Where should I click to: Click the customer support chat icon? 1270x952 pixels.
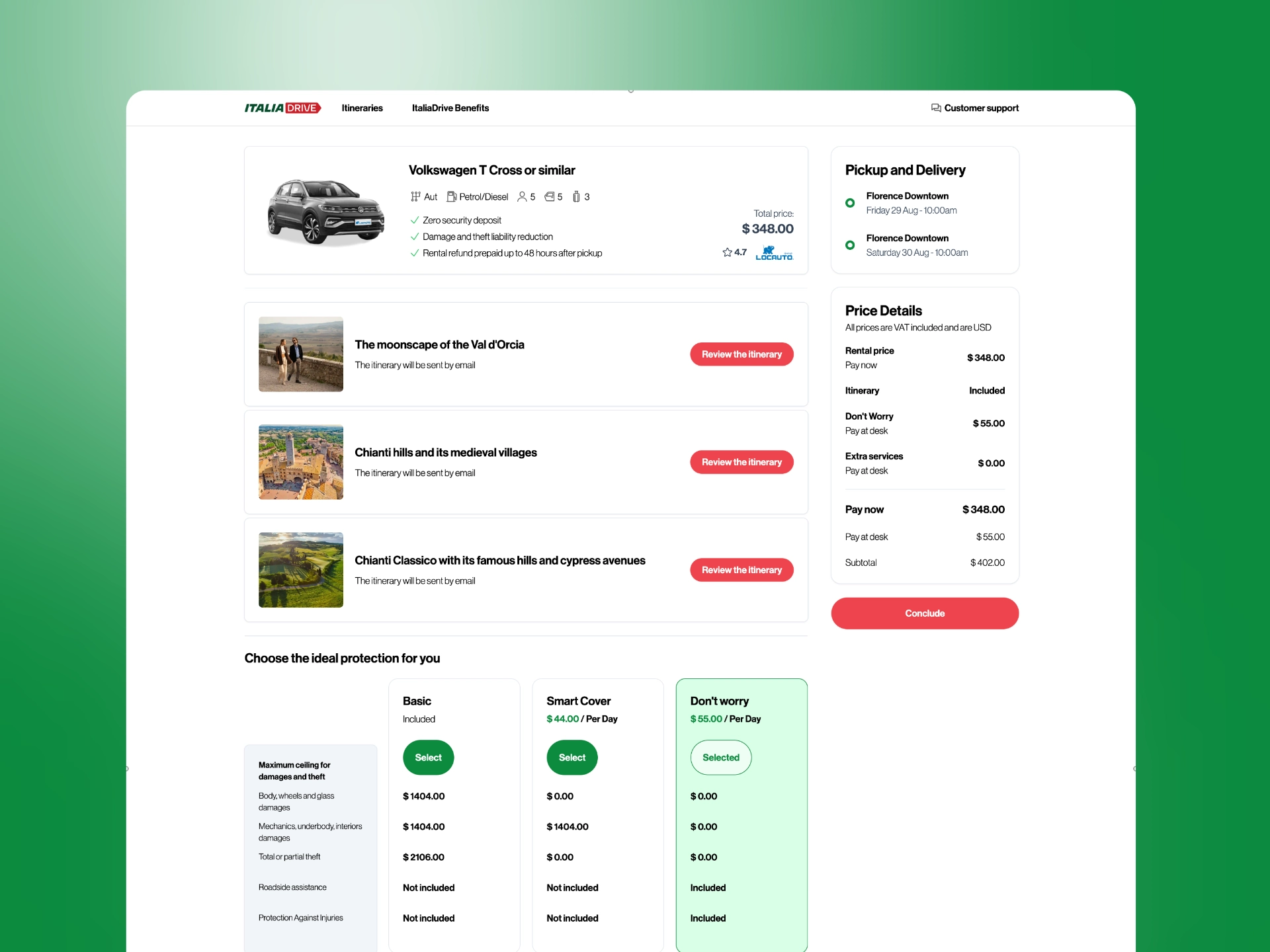(936, 108)
